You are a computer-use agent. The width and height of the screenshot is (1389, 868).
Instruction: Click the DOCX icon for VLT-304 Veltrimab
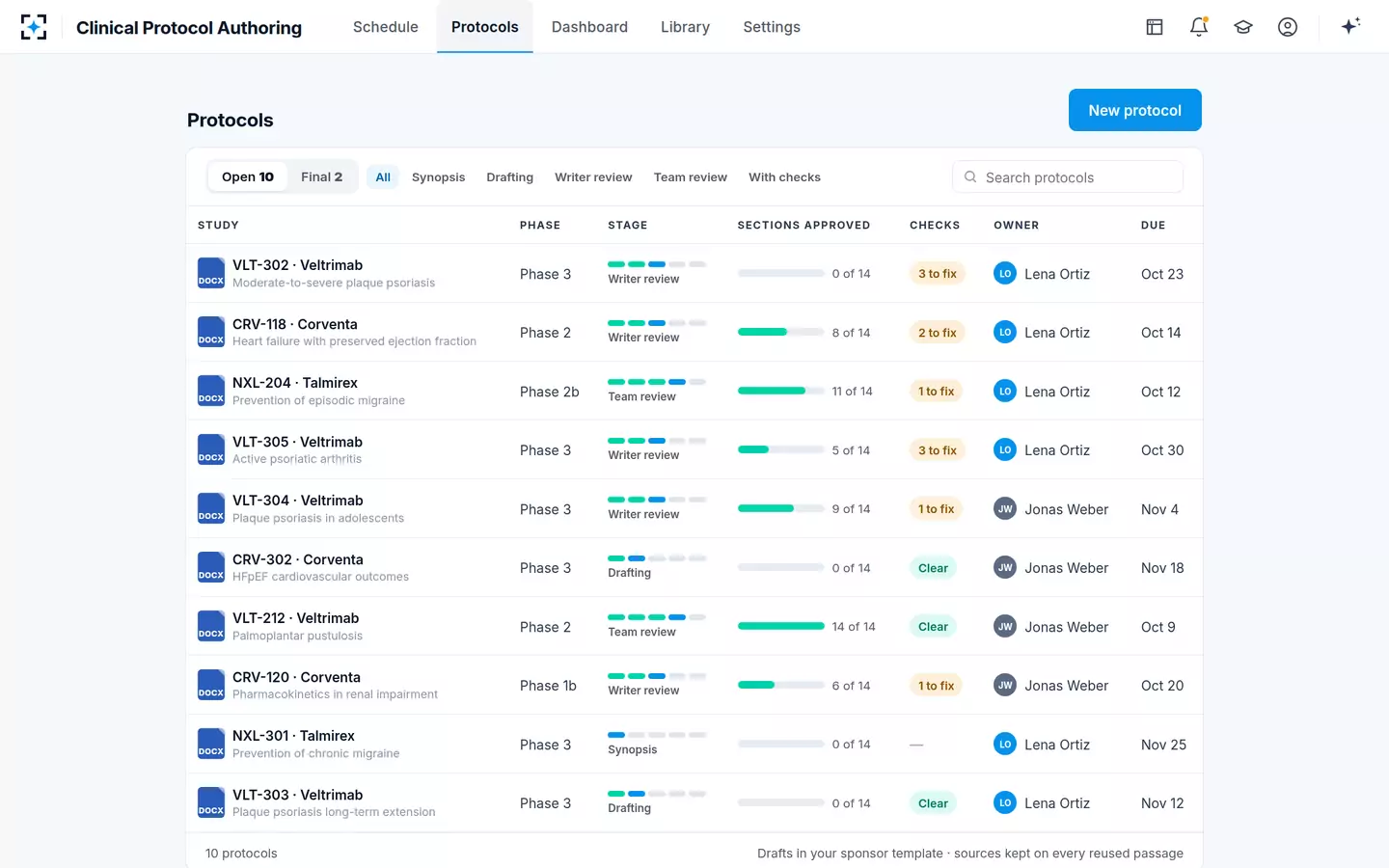[x=211, y=508]
